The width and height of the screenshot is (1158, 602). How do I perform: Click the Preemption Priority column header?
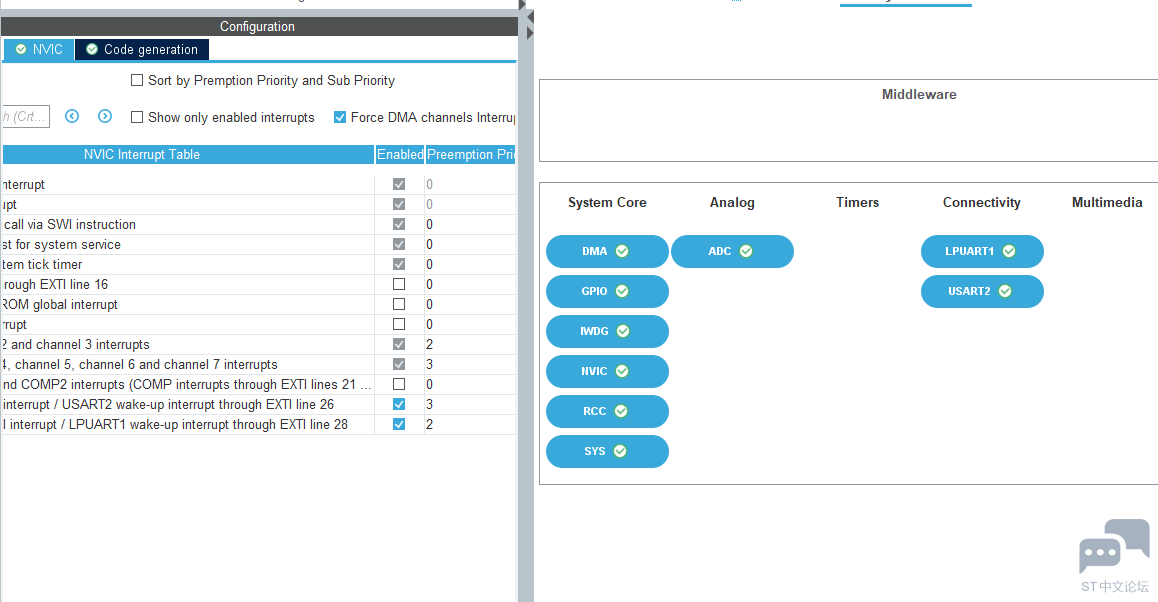tap(470, 154)
